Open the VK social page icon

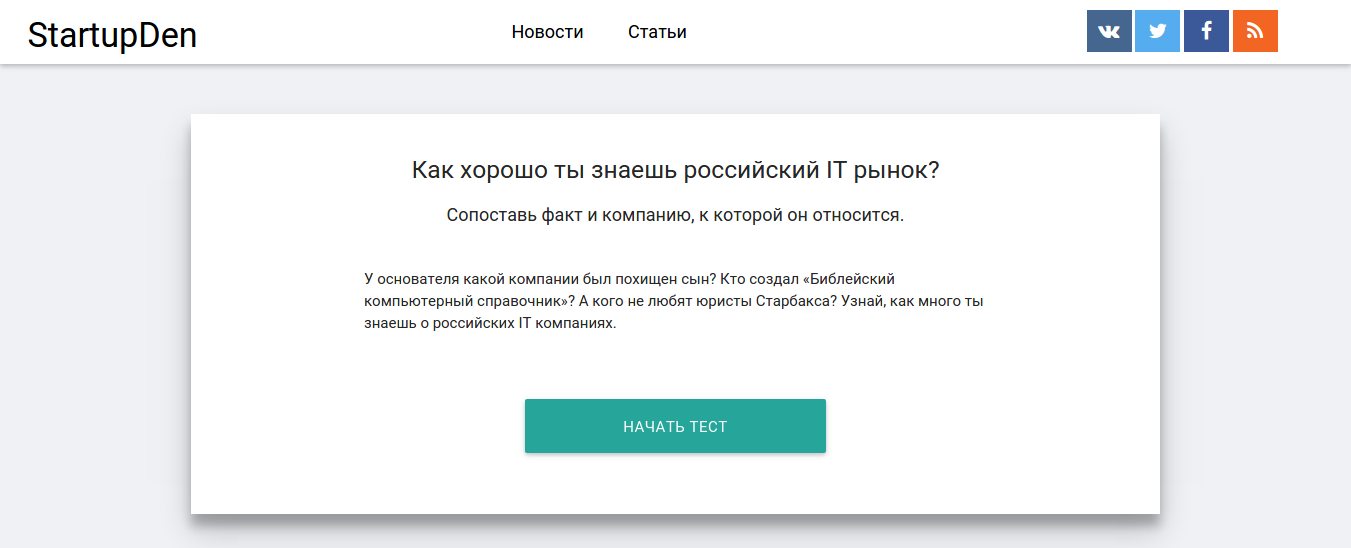(1109, 31)
